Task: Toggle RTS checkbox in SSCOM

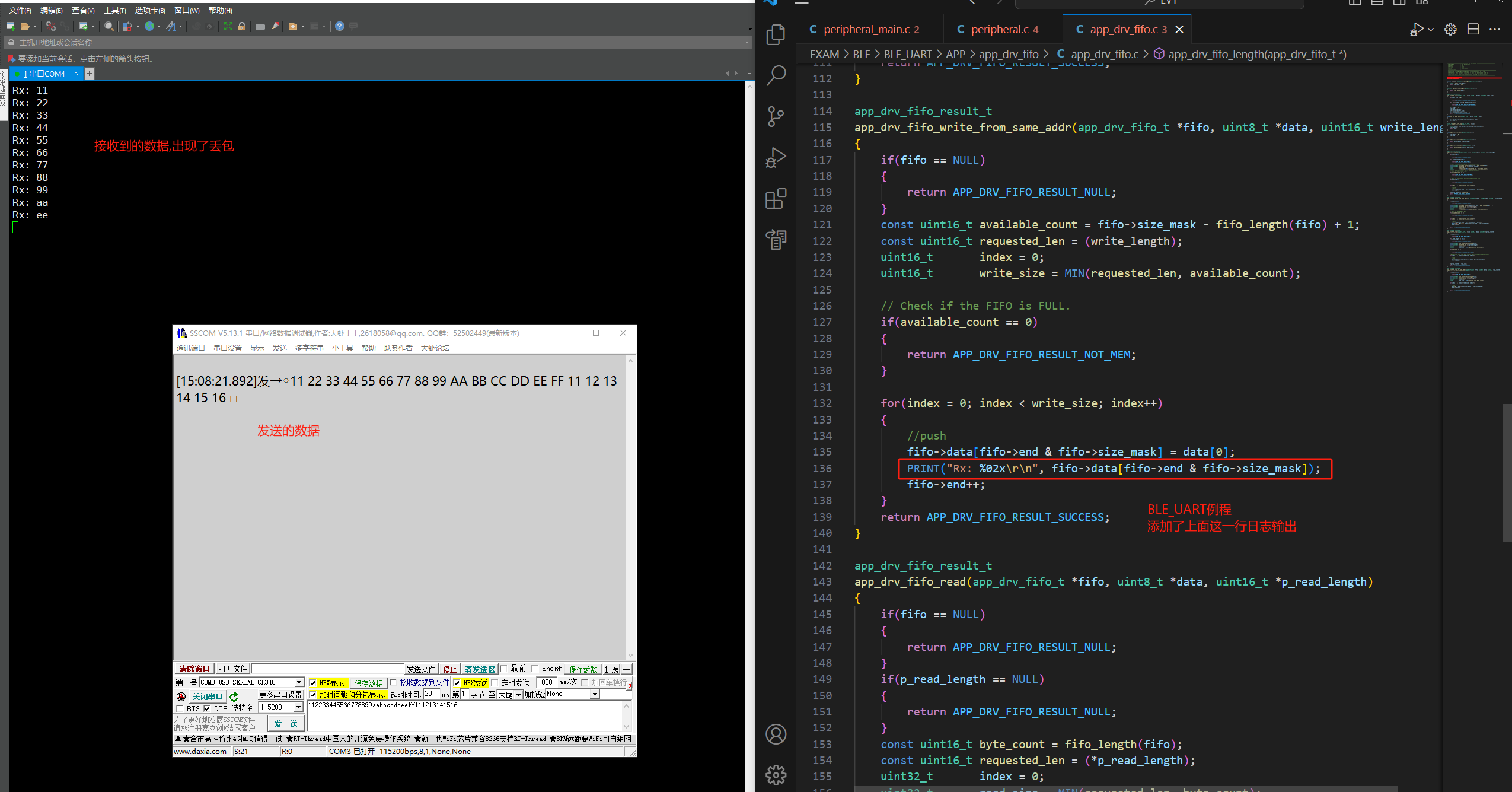Action: [180, 708]
